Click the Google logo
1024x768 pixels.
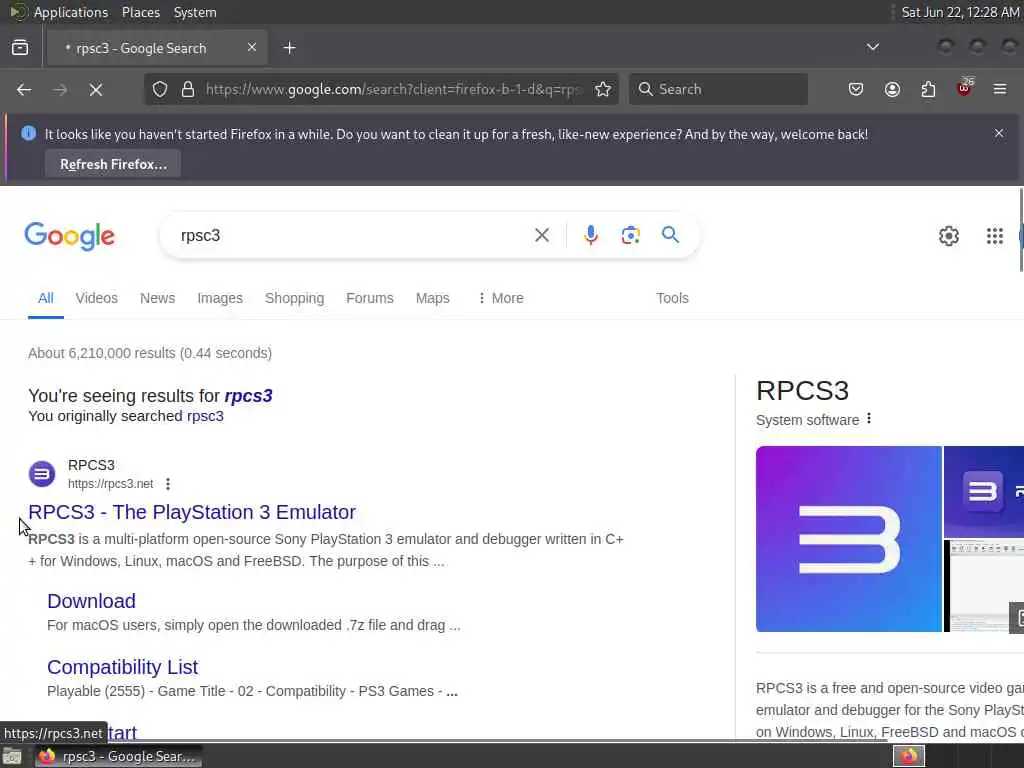click(x=69, y=236)
